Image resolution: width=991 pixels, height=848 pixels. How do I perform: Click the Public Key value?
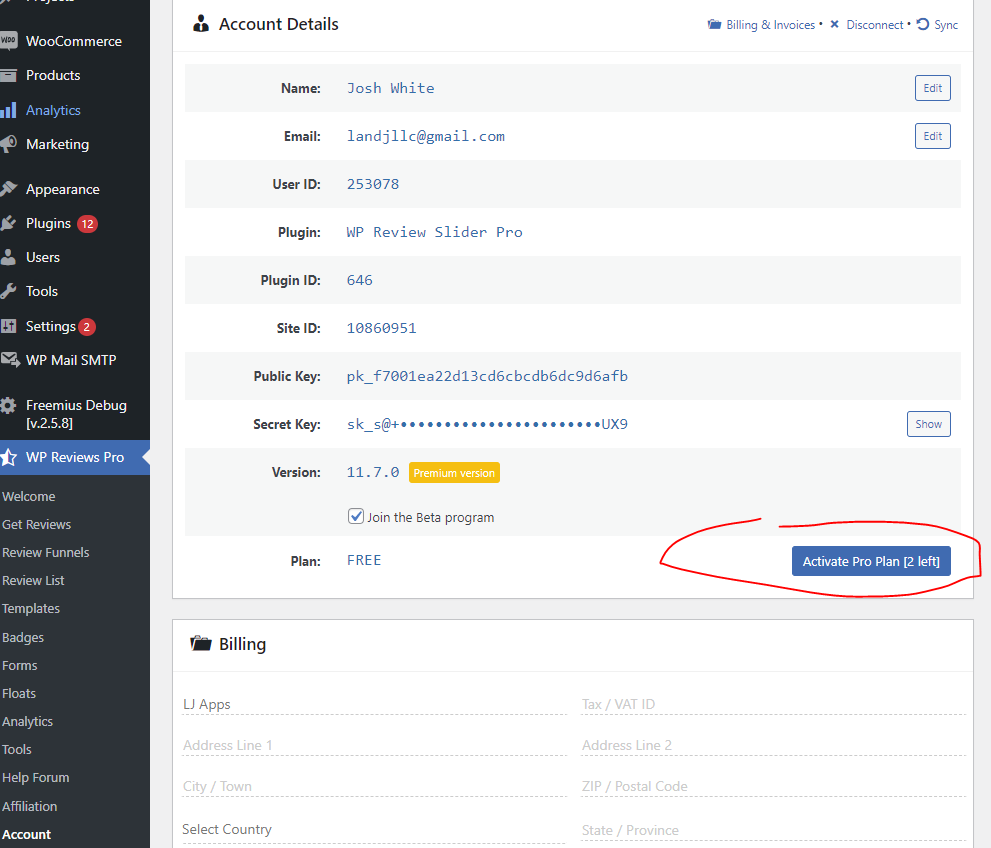(x=487, y=376)
